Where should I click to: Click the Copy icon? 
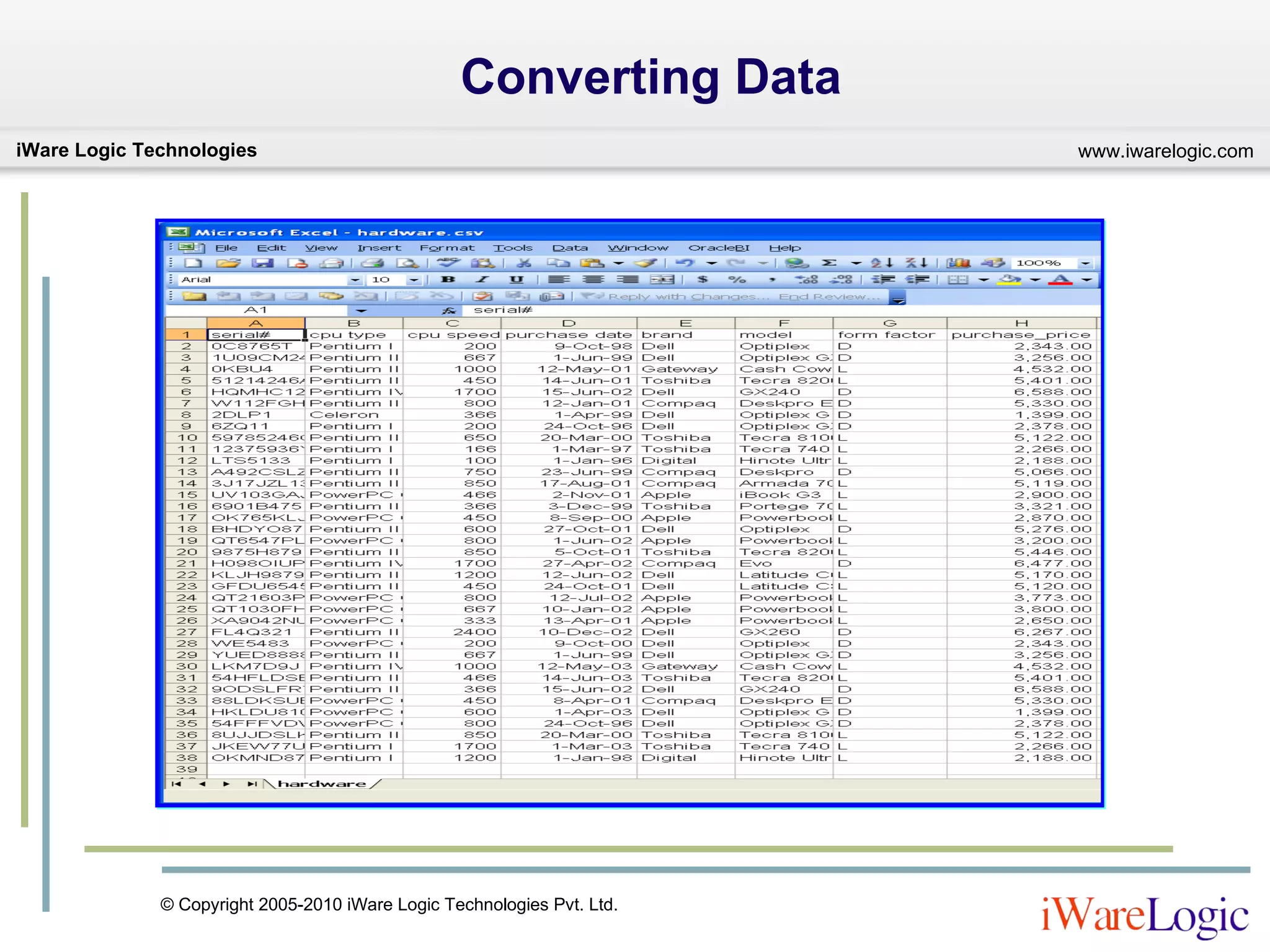[557, 263]
